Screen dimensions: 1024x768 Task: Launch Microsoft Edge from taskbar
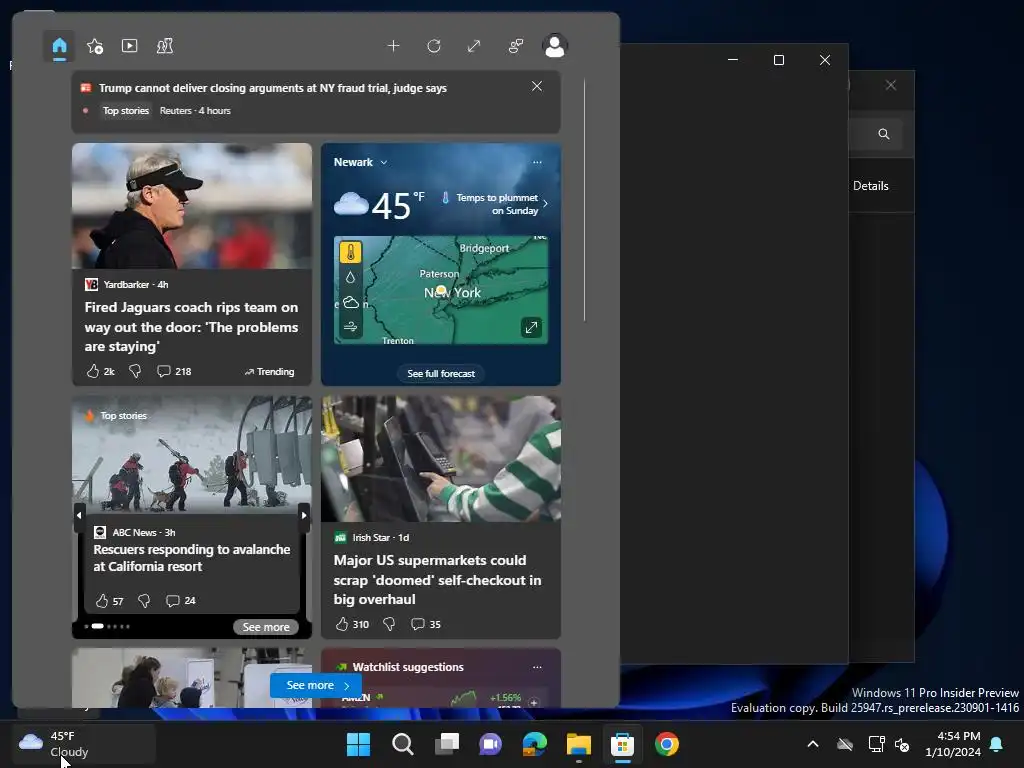[534, 744]
